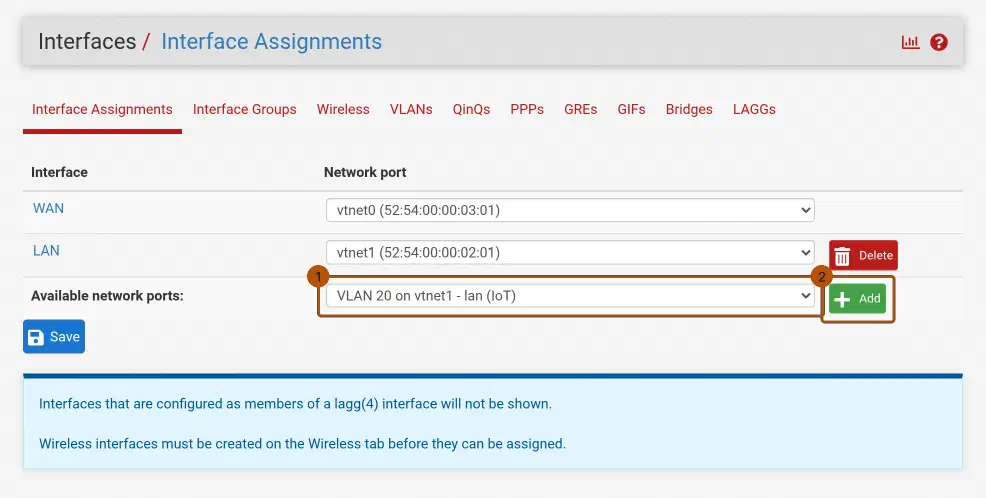Open the GIFs tab

pos(631,109)
